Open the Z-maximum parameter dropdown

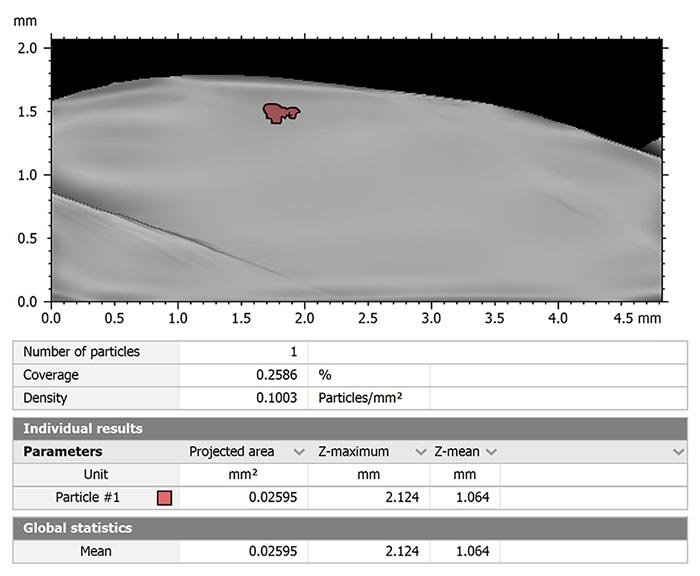tap(421, 452)
